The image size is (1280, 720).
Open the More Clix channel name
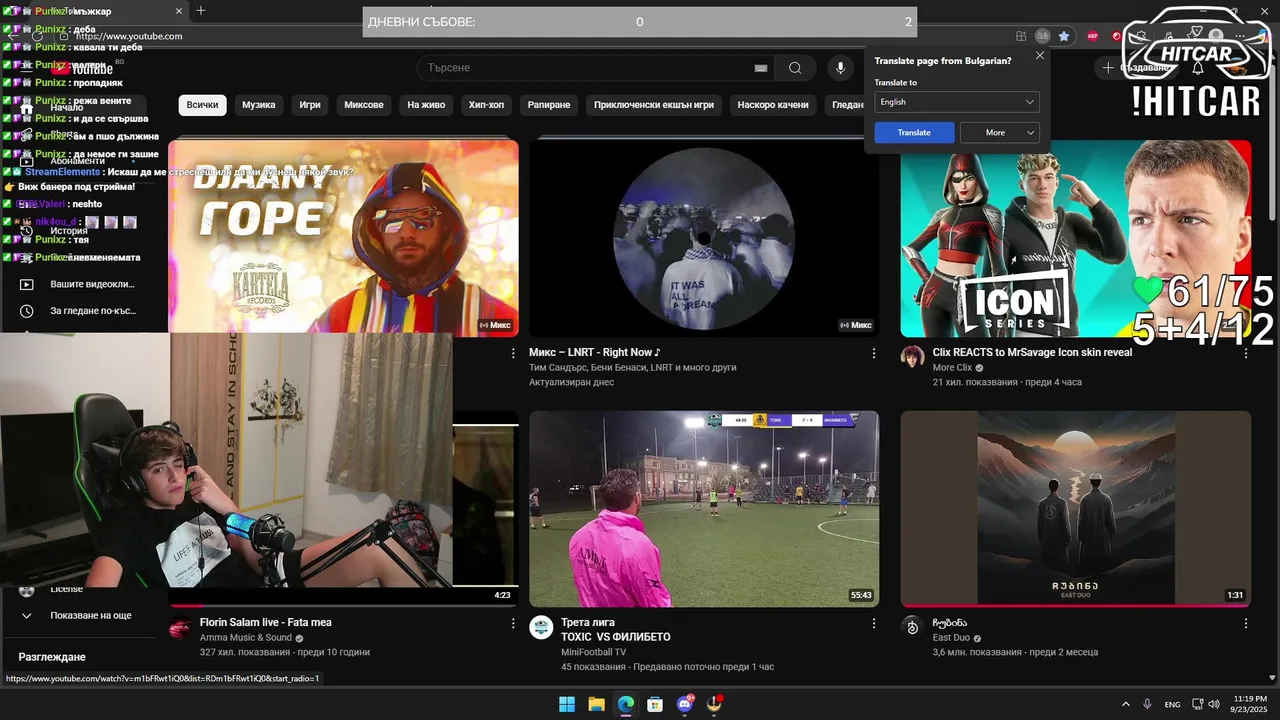click(x=952, y=368)
